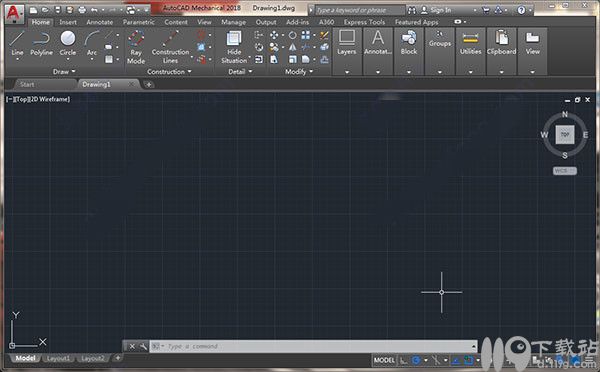Expand the Annotation panel arrow
This screenshot has width=600, height=372.
tap(378, 72)
